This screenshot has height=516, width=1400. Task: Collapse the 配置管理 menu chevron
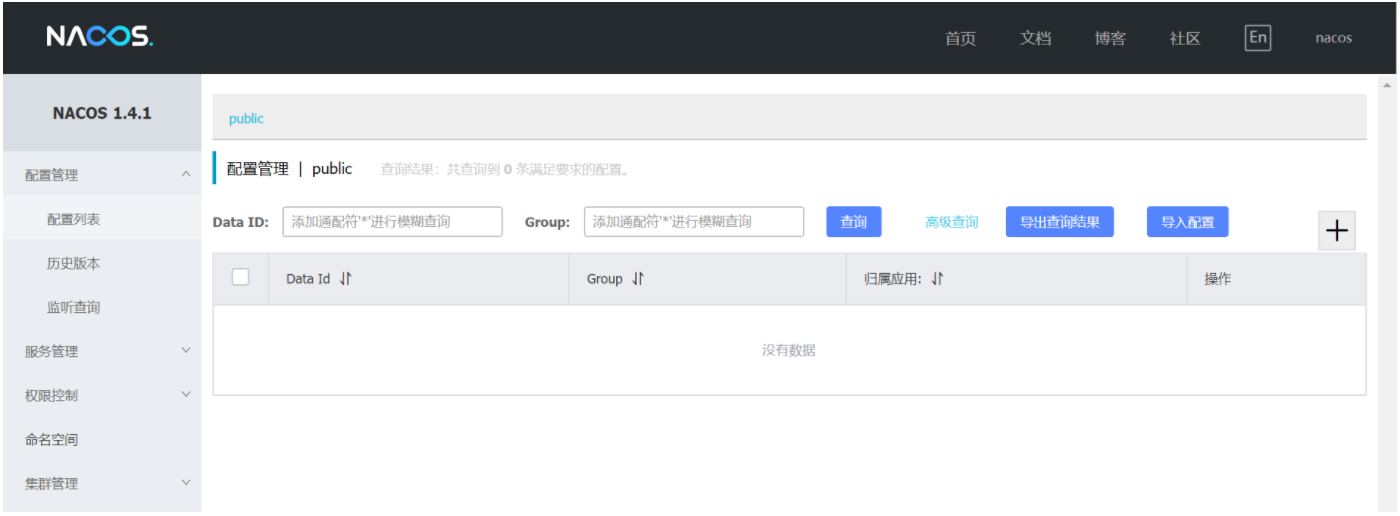pos(185,175)
